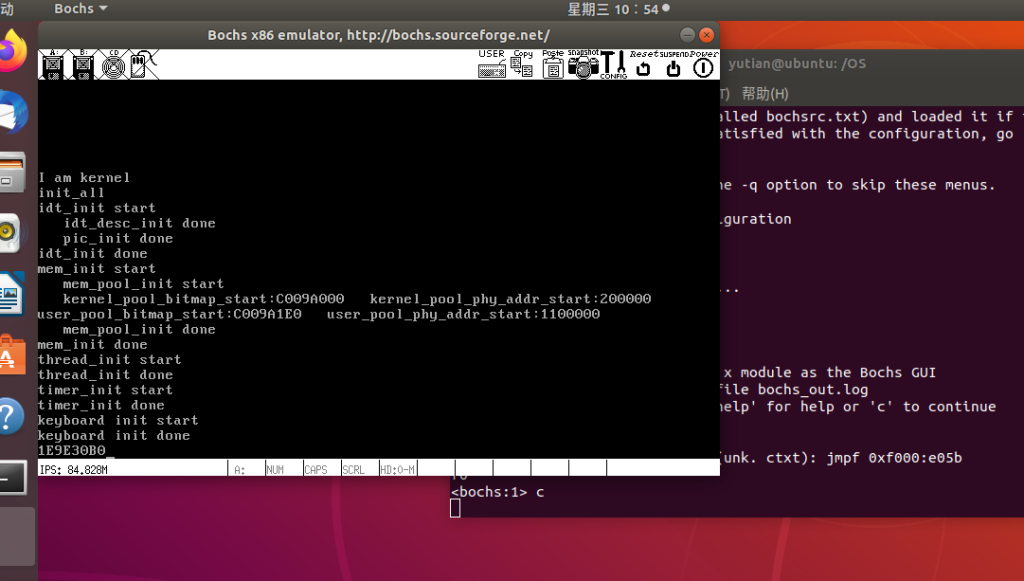Click the floppy A: drive icon
This screenshot has width=1024, height=581.
coord(54,65)
